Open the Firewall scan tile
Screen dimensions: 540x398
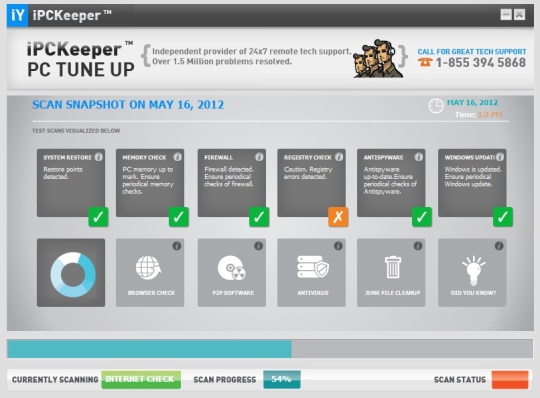[232, 183]
